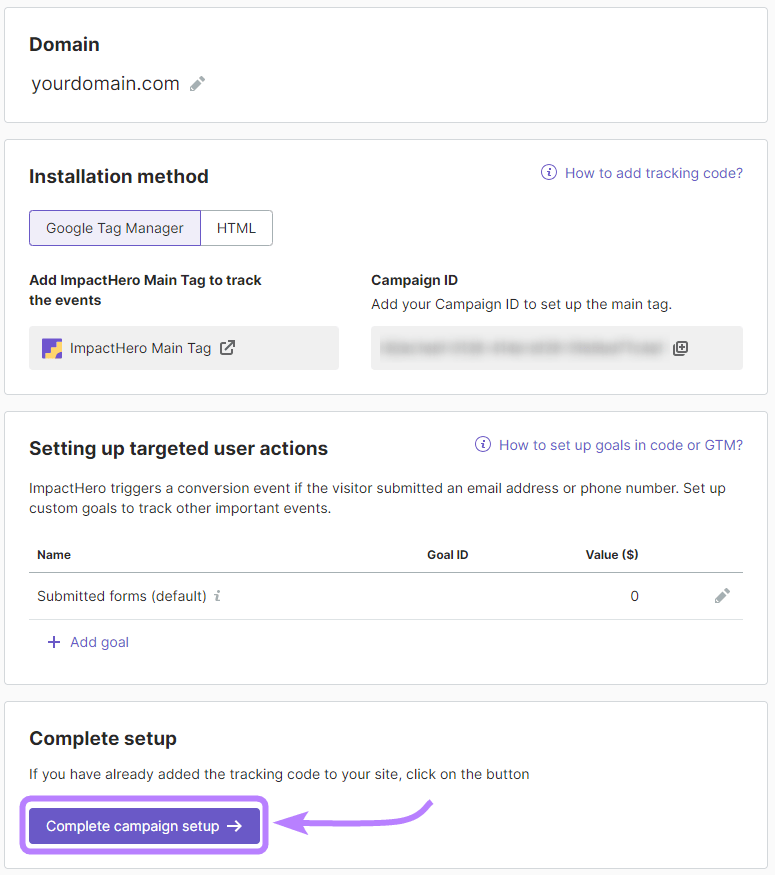View info about the Submitted forms default goal
The width and height of the screenshot is (775, 875).
[x=218, y=596]
